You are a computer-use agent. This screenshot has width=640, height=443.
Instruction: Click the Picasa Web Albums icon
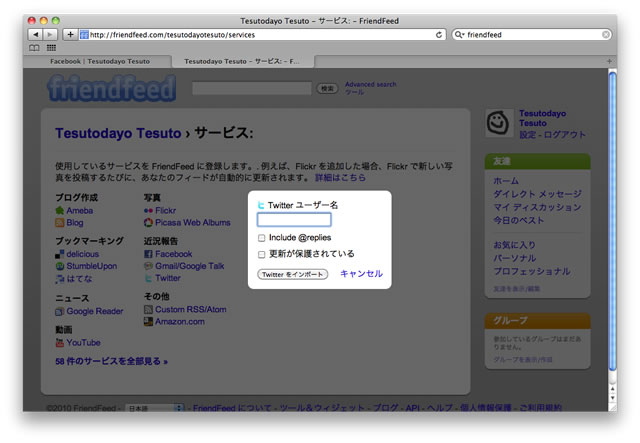click(x=148, y=223)
